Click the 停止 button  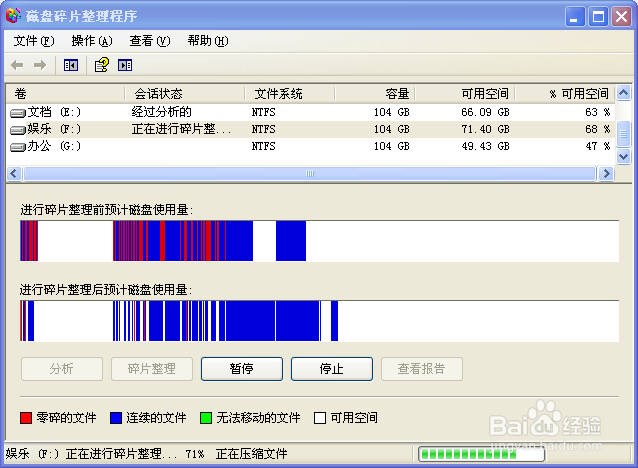coord(332,369)
